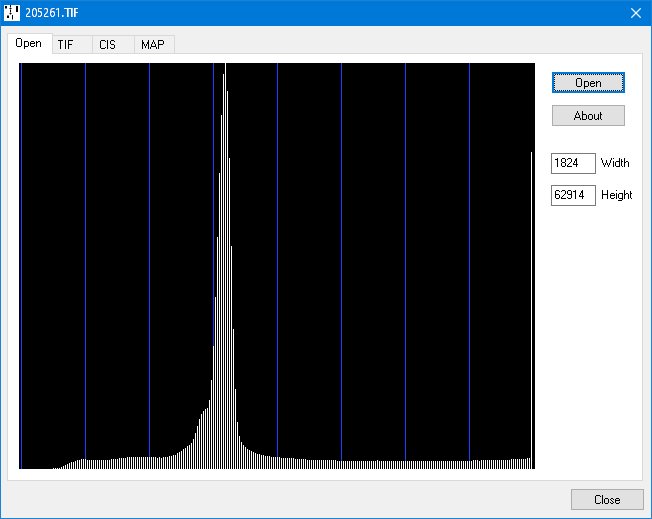The height and width of the screenshot is (519, 652).
Task: Click the app icon in the title bar
Action: (x=12, y=12)
